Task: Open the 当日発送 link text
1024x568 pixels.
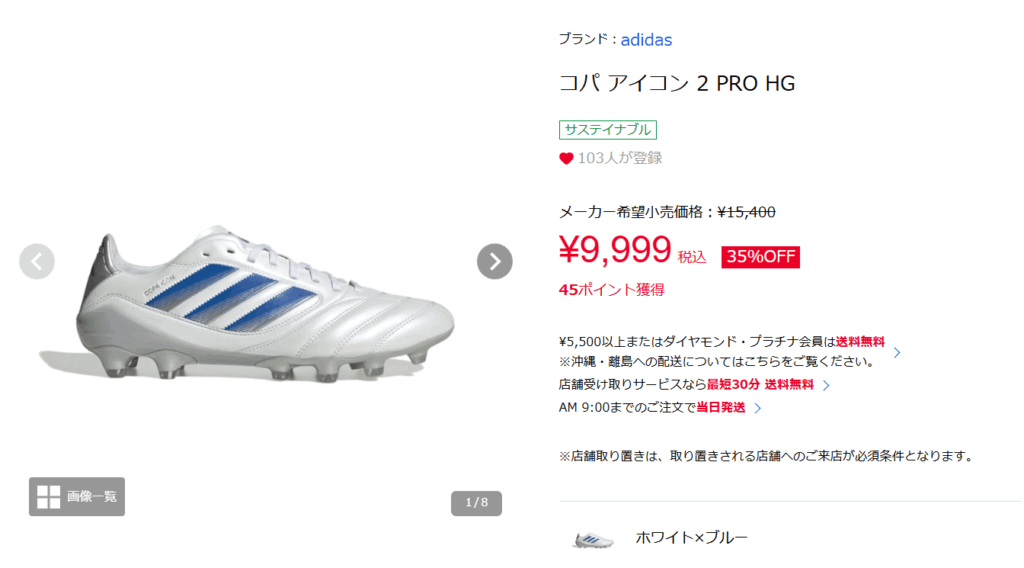Action: (x=720, y=407)
